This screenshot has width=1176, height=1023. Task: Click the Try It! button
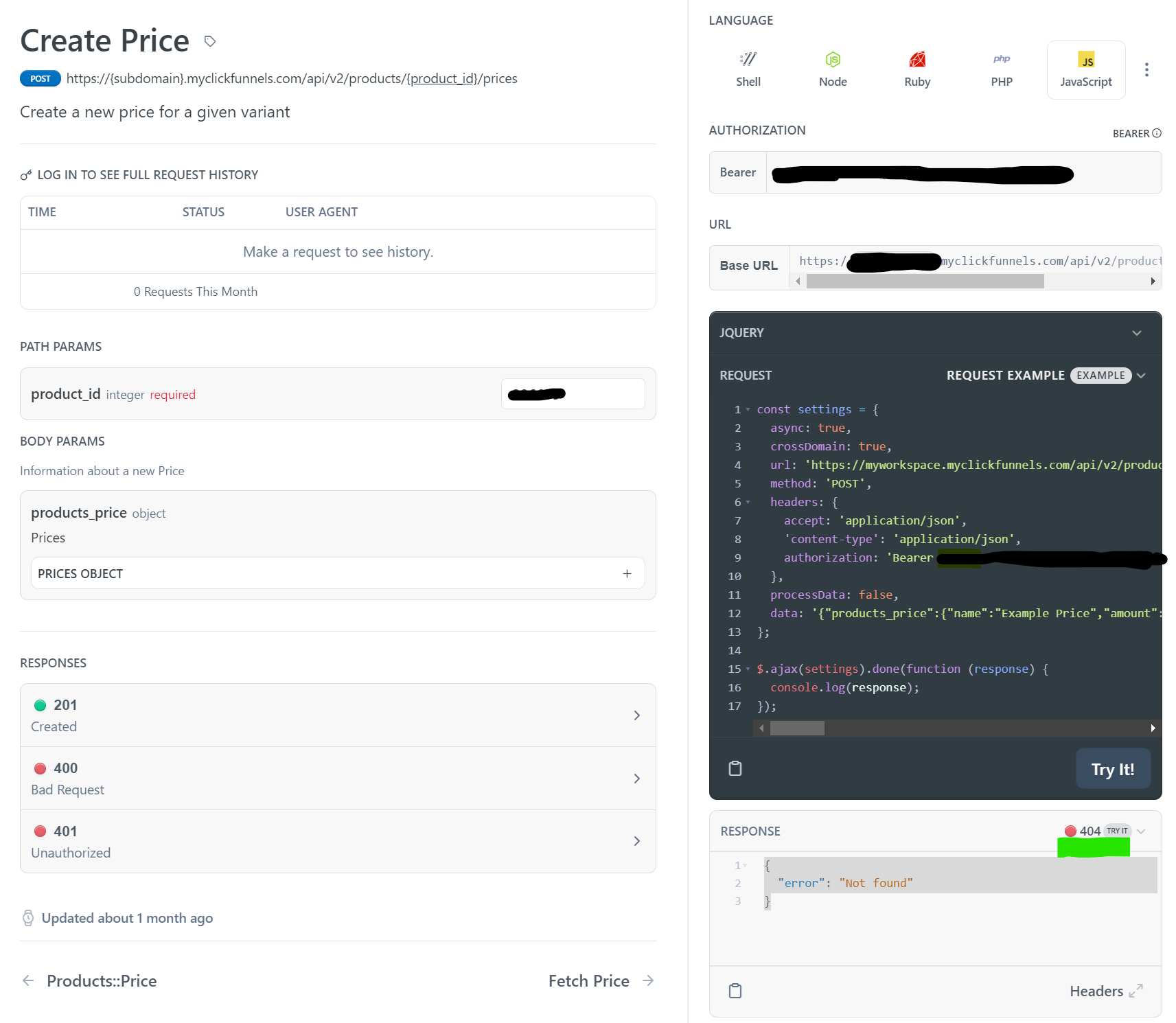pyautogui.click(x=1113, y=769)
